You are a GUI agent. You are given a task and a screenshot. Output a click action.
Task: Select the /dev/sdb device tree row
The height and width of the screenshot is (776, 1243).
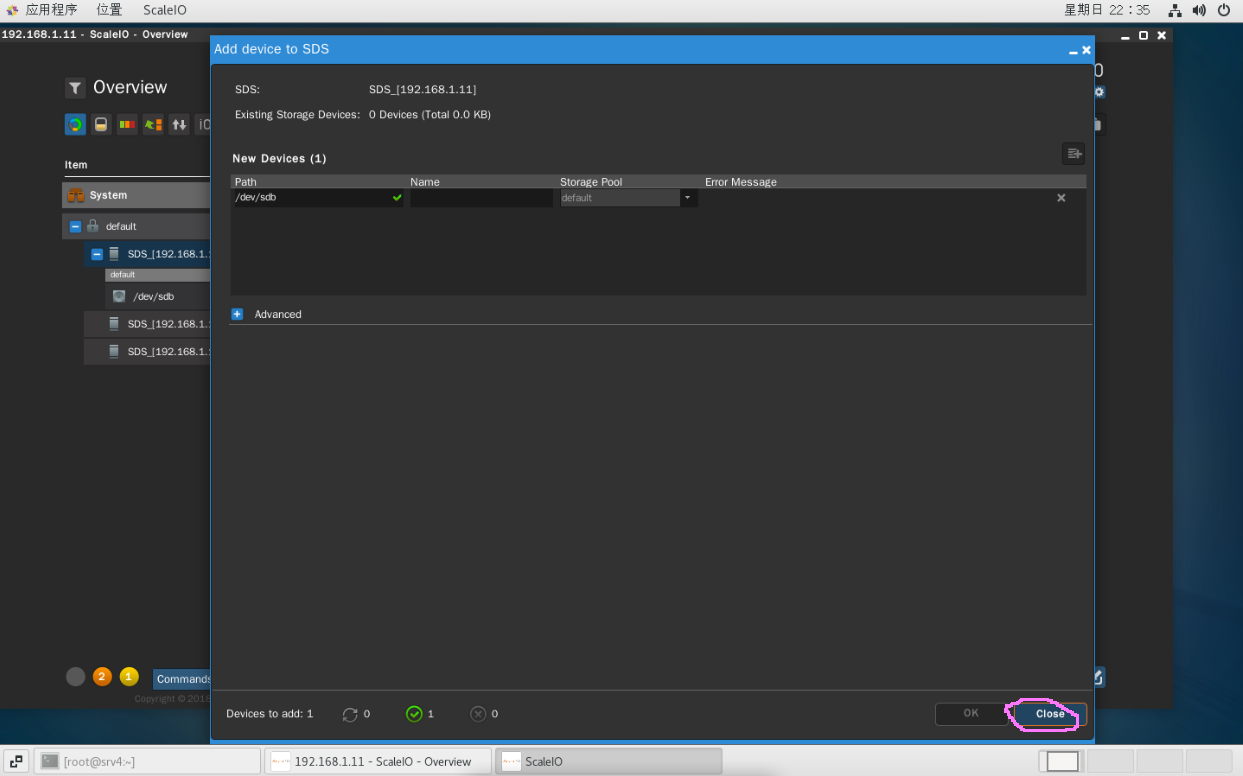(x=158, y=296)
